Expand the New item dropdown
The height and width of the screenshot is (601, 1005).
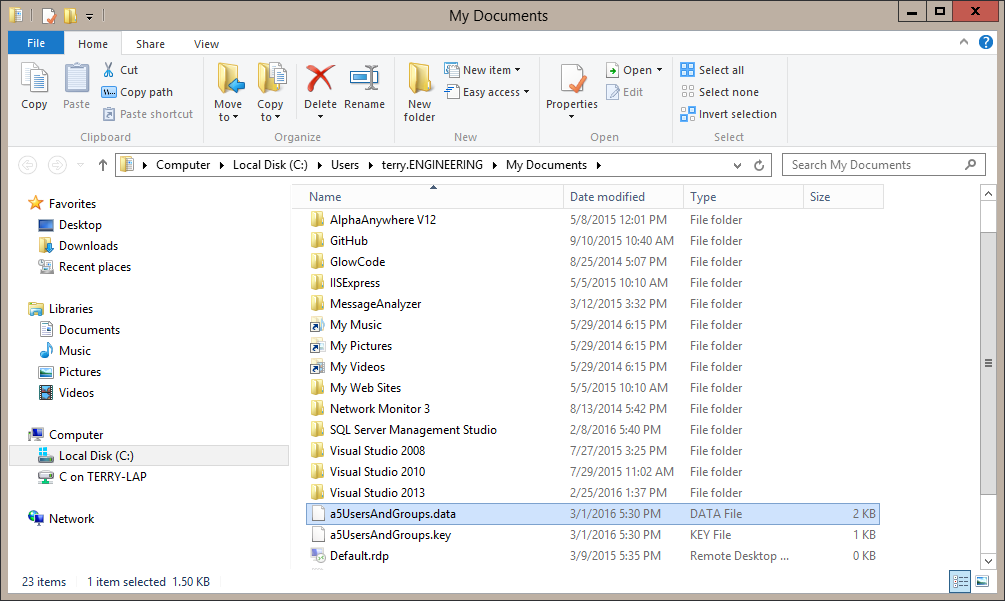[517, 70]
